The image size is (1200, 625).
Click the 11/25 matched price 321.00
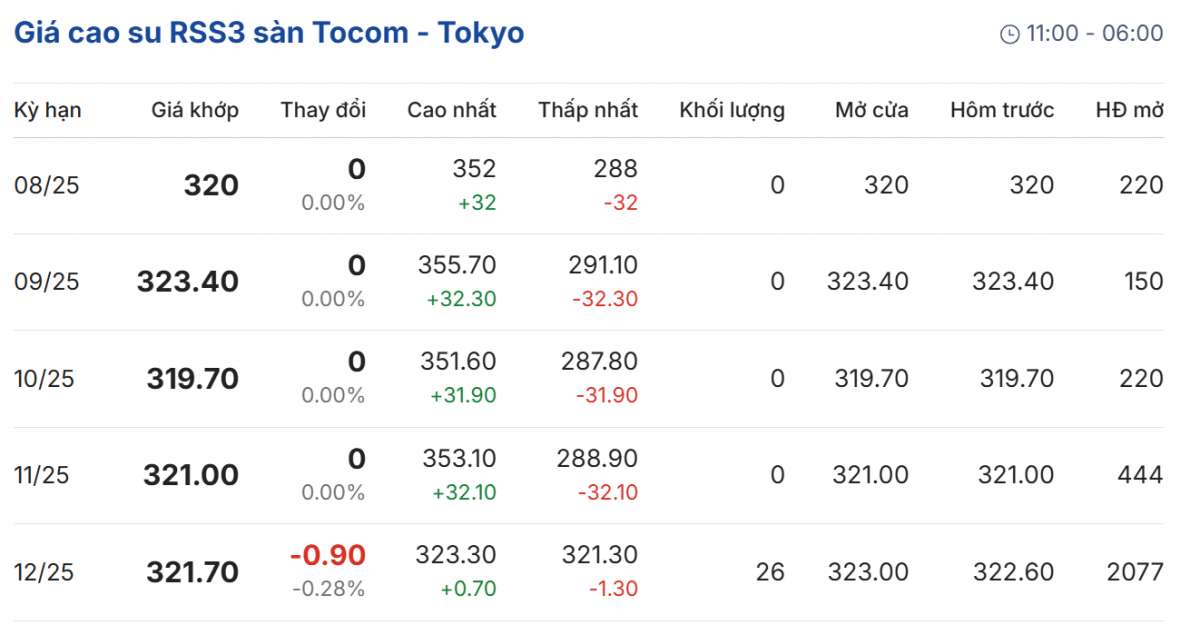click(x=191, y=475)
